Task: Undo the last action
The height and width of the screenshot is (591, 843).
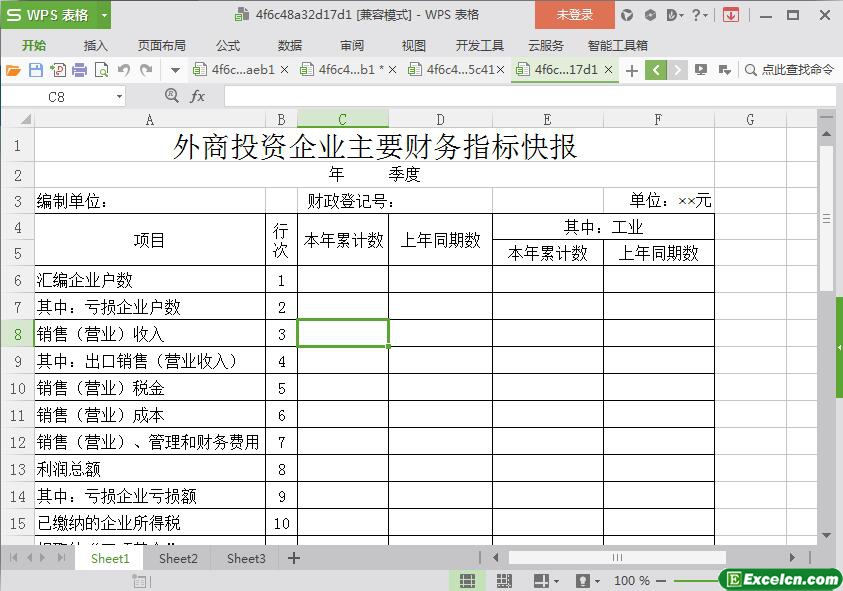Action: [x=124, y=70]
